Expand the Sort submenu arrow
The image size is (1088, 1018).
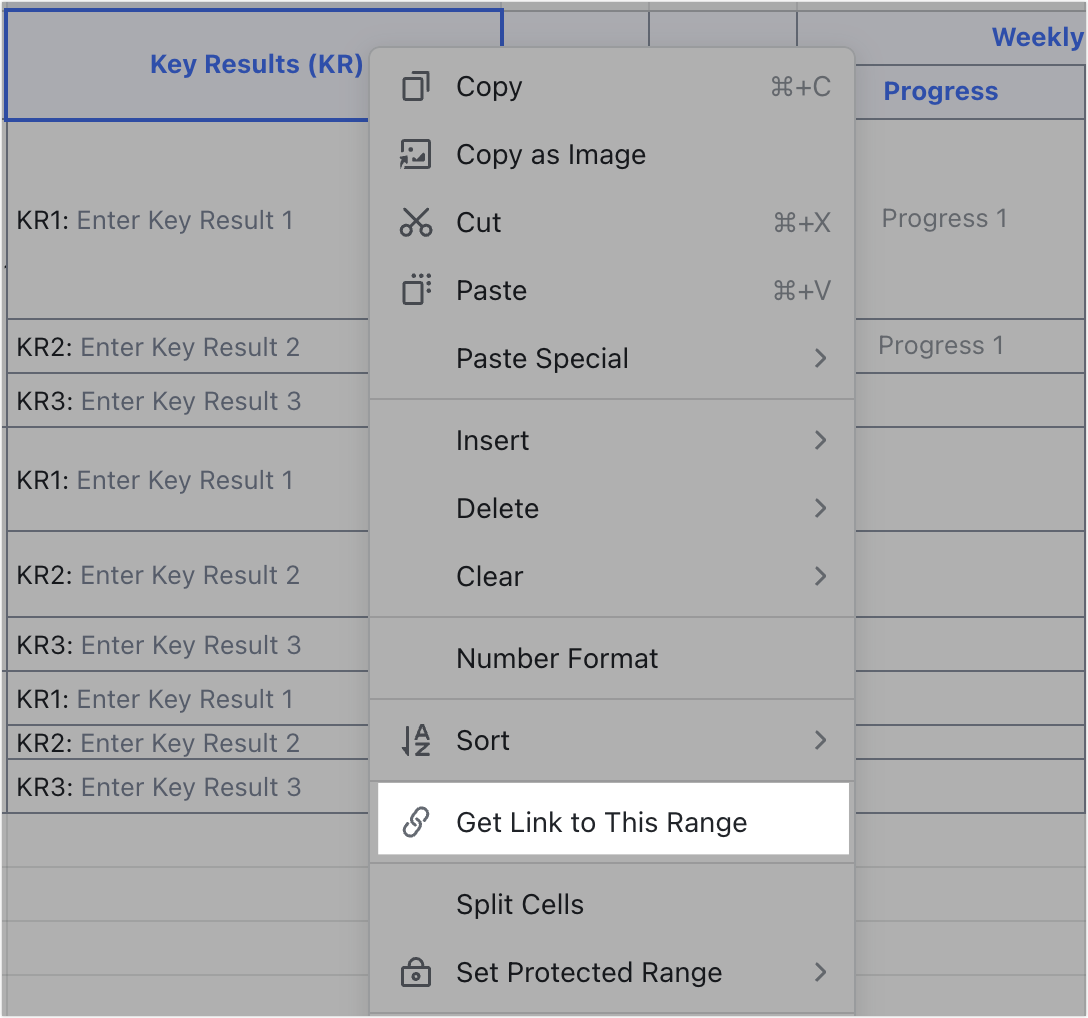[x=820, y=740]
